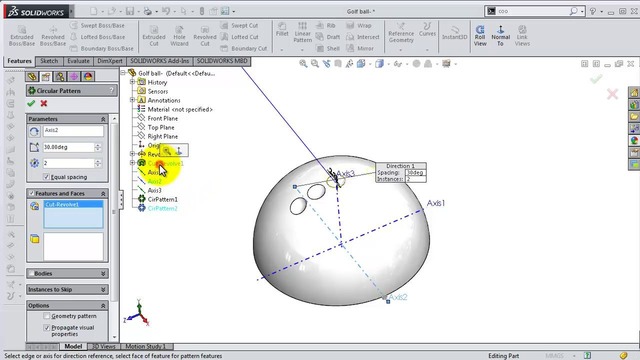Click the pattern axis field showing Axis2
Screen dimensions: 640x360
point(73,131)
